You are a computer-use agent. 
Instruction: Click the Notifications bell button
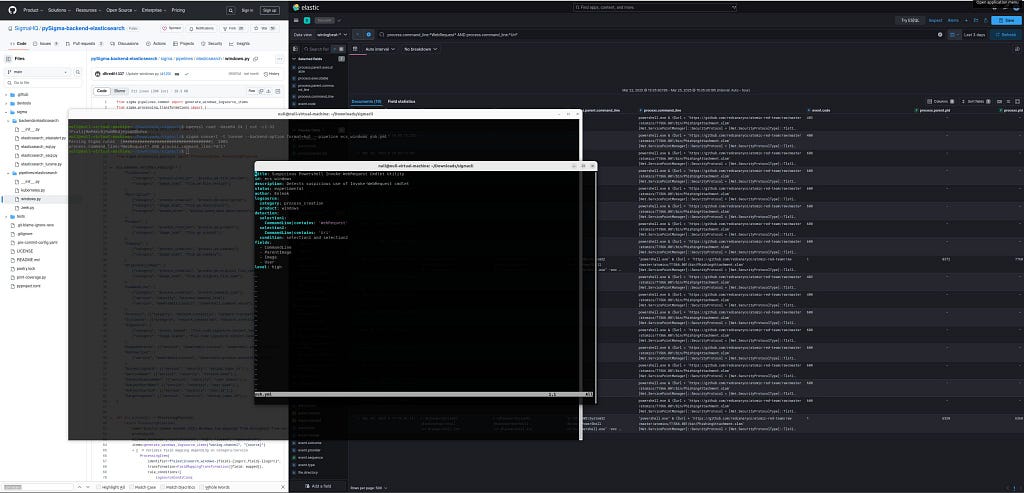click(x=202, y=29)
